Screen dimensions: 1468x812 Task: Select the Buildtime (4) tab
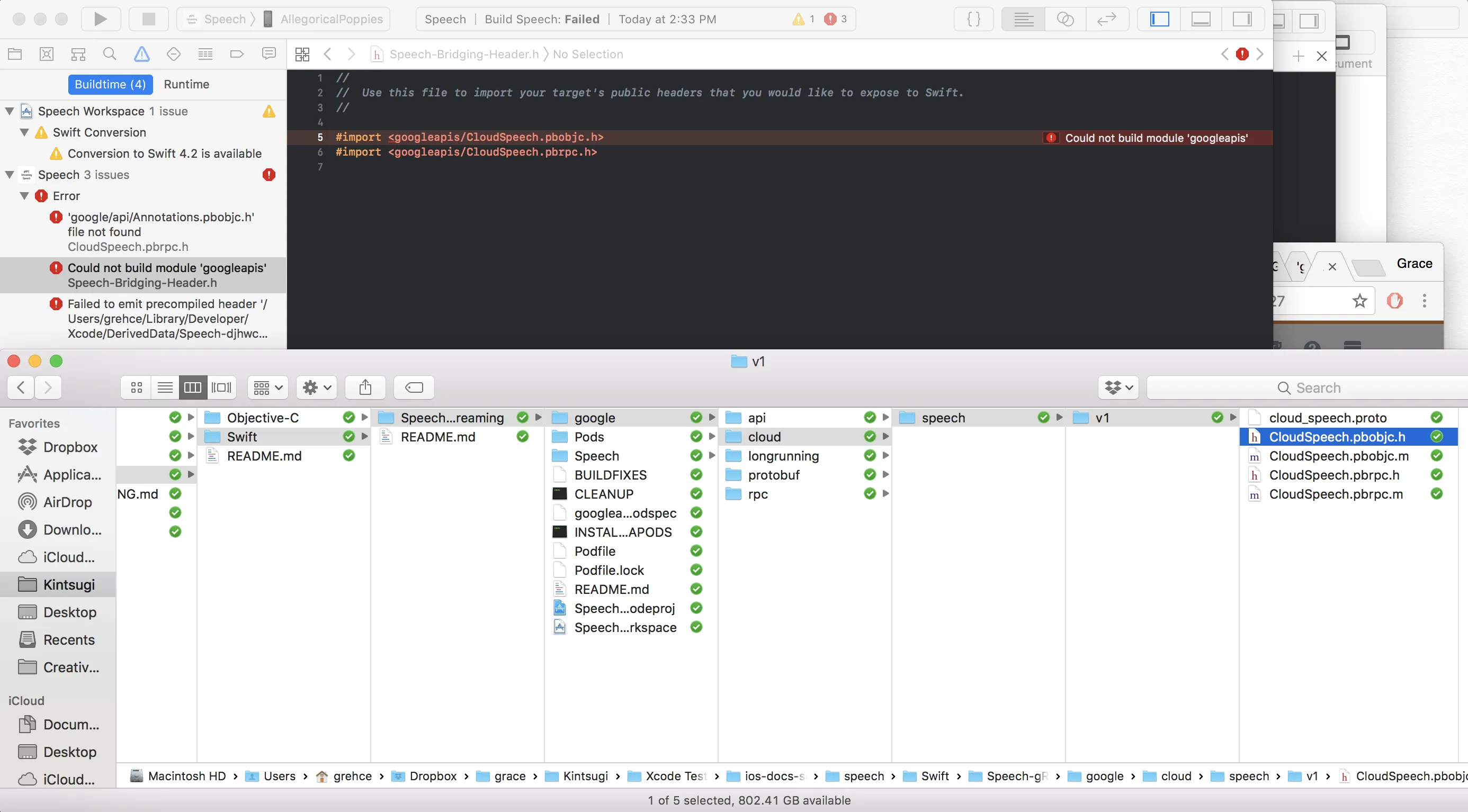pos(111,84)
